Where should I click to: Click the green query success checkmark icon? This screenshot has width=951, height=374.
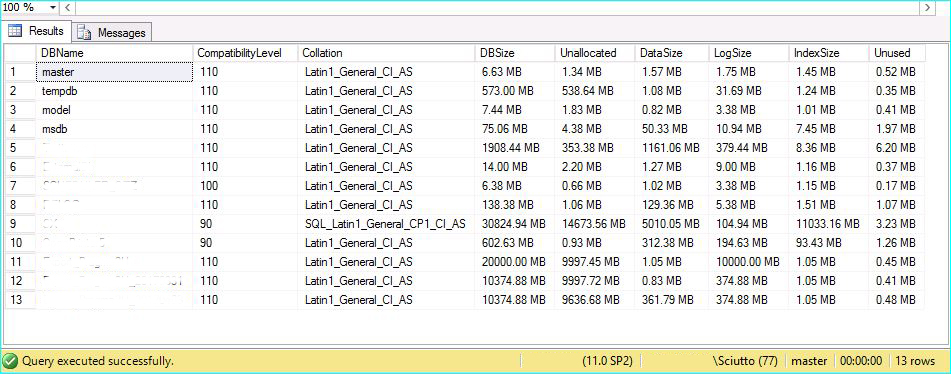[11, 361]
